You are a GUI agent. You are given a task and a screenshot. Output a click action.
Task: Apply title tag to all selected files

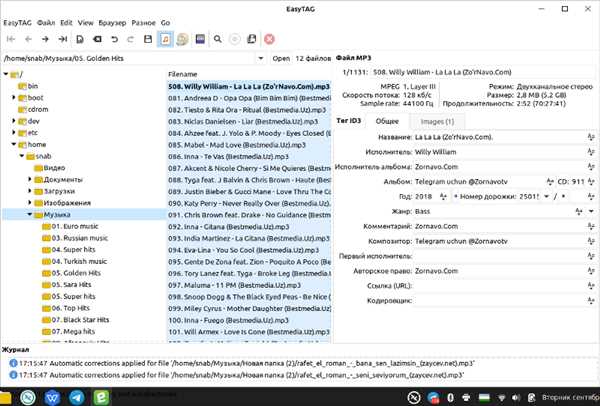(x=591, y=137)
